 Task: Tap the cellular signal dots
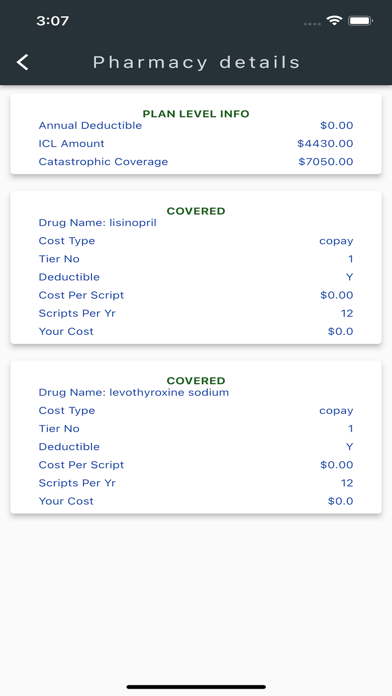[x=312, y=24]
